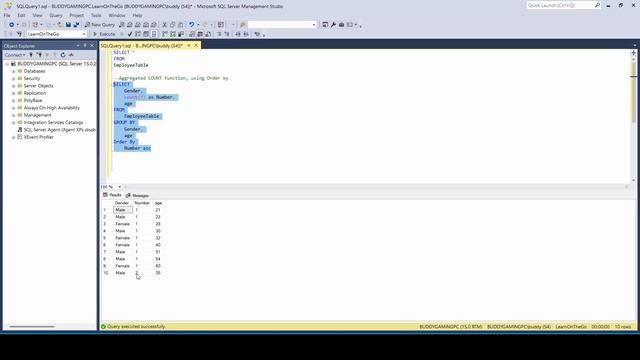Viewport: 640px width, 360px height.
Task: Click the search icon in Quick Launch
Action: click(598, 5)
